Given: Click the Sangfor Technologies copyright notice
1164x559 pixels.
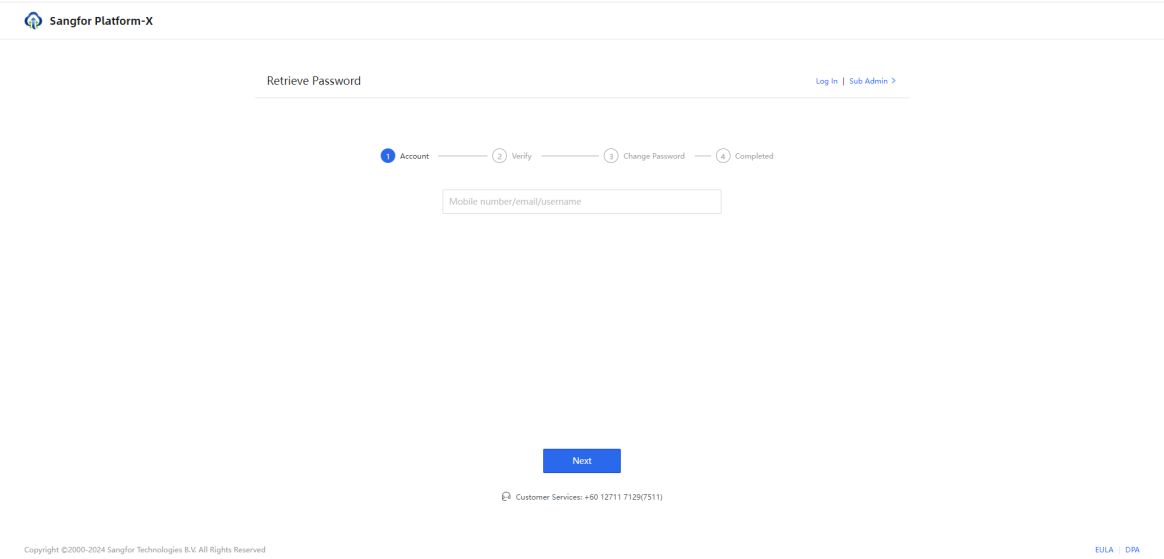Looking at the screenshot, I should (x=145, y=550).
